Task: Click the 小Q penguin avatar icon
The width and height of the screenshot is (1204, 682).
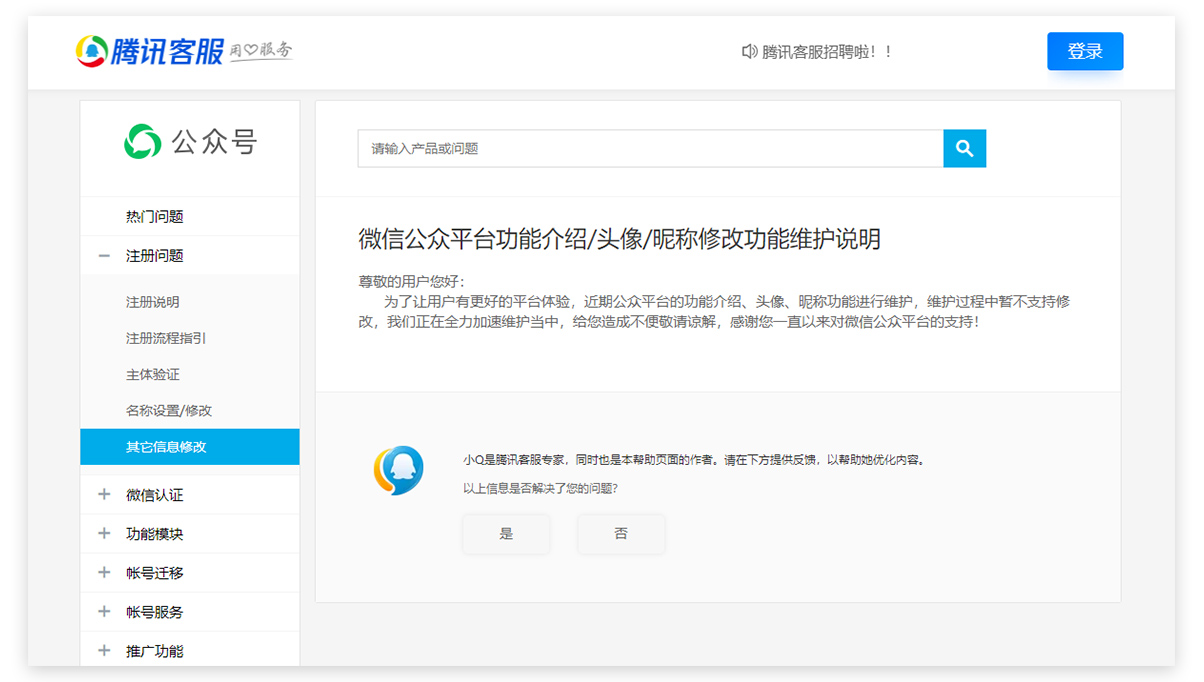Action: click(x=399, y=471)
